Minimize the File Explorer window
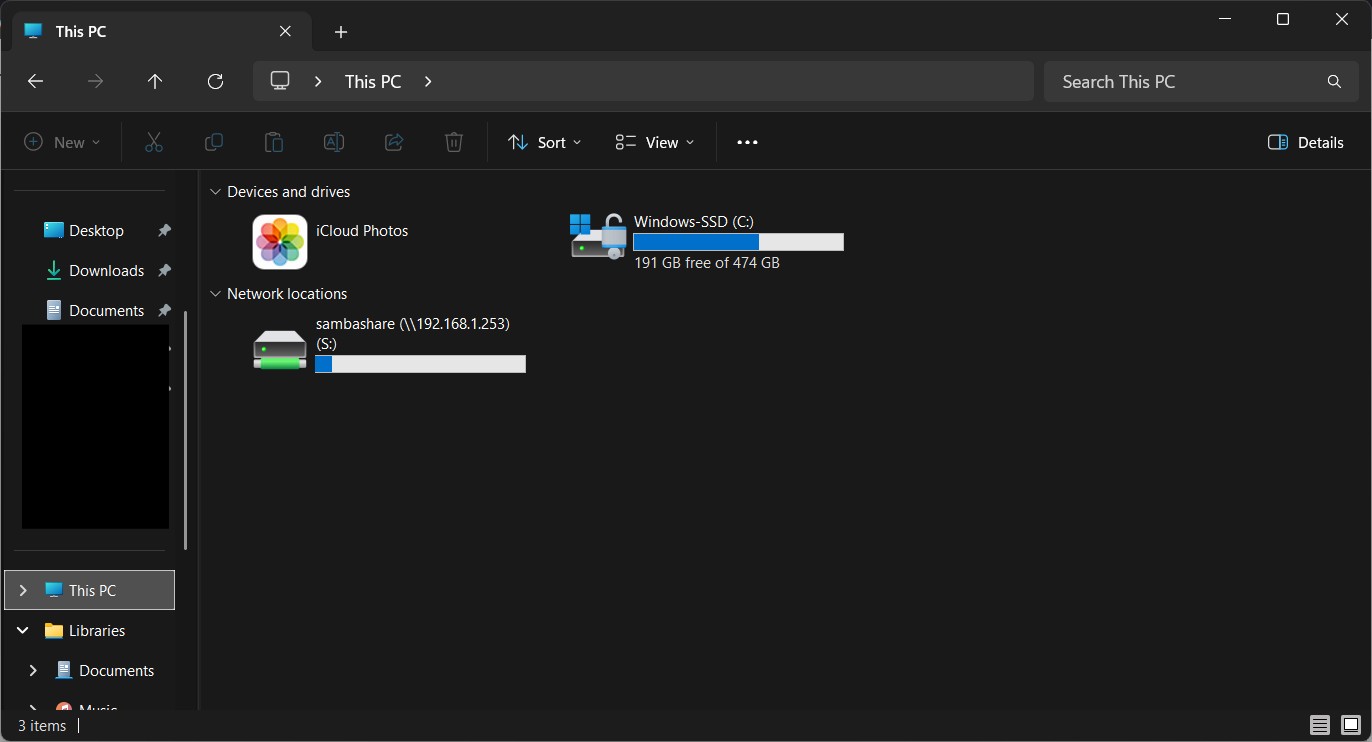Image resolution: width=1372 pixels, height=742 pixels. tap(1224, 19)
